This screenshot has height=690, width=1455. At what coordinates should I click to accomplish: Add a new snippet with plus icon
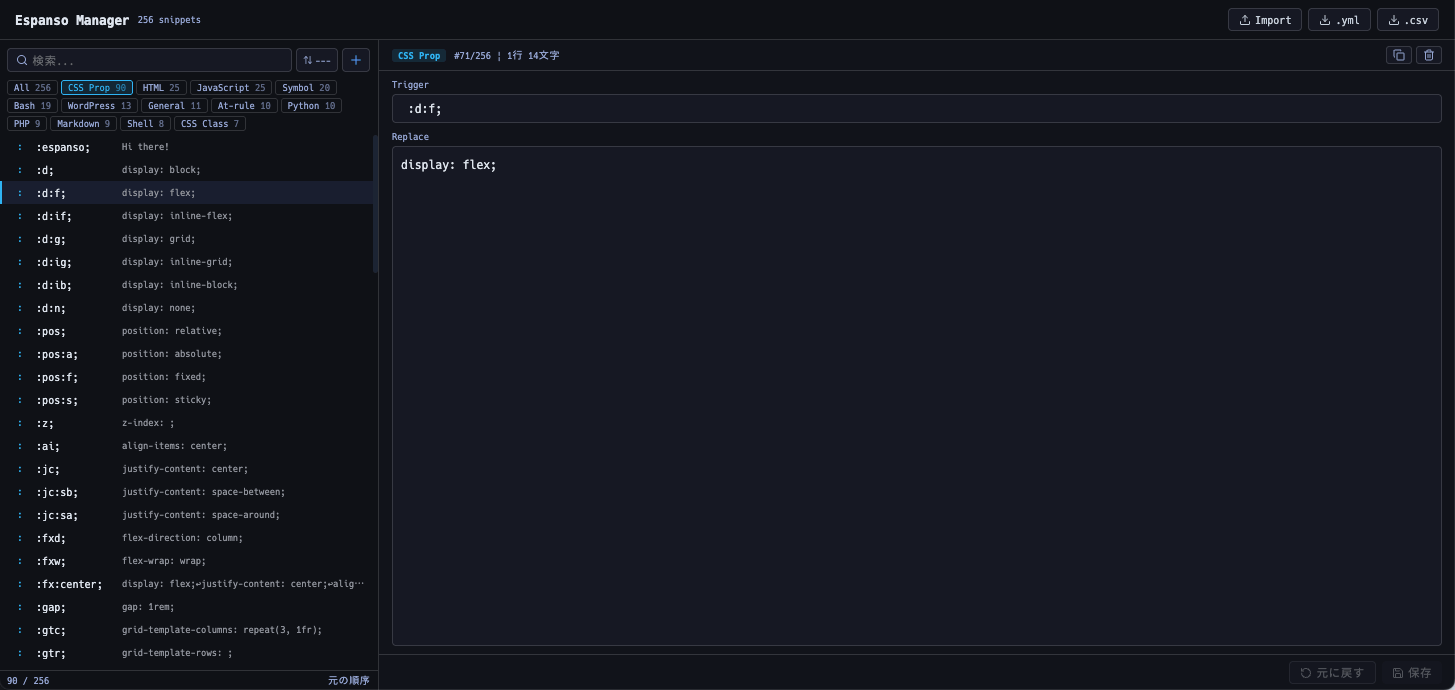(x=356, y=60)
